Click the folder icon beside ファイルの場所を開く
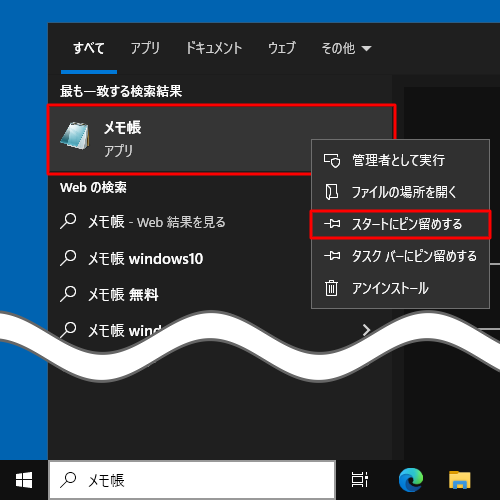The width and height of the screenshot is (500, 500). pos(332,192)
